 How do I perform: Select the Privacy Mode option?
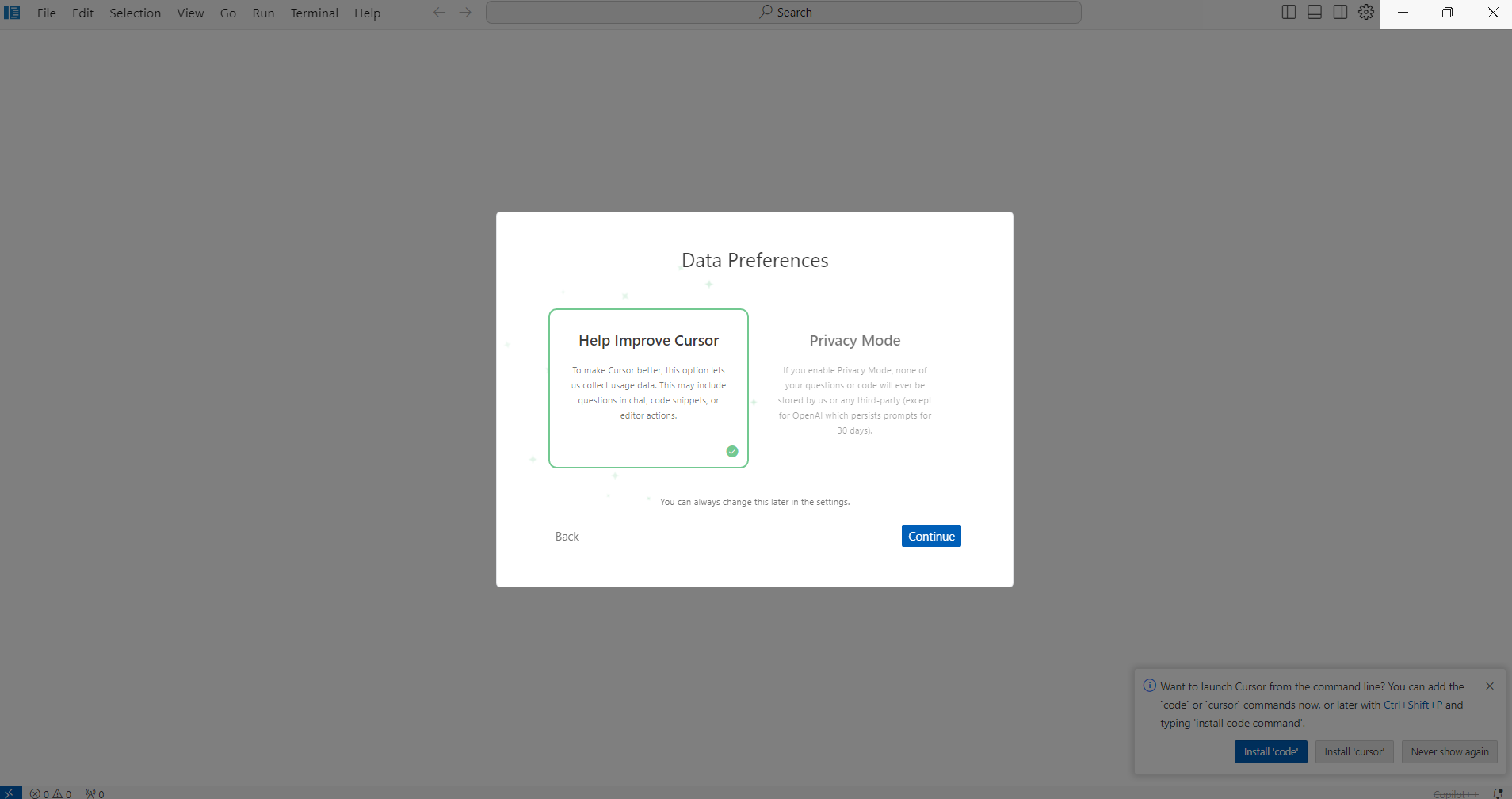855,388
